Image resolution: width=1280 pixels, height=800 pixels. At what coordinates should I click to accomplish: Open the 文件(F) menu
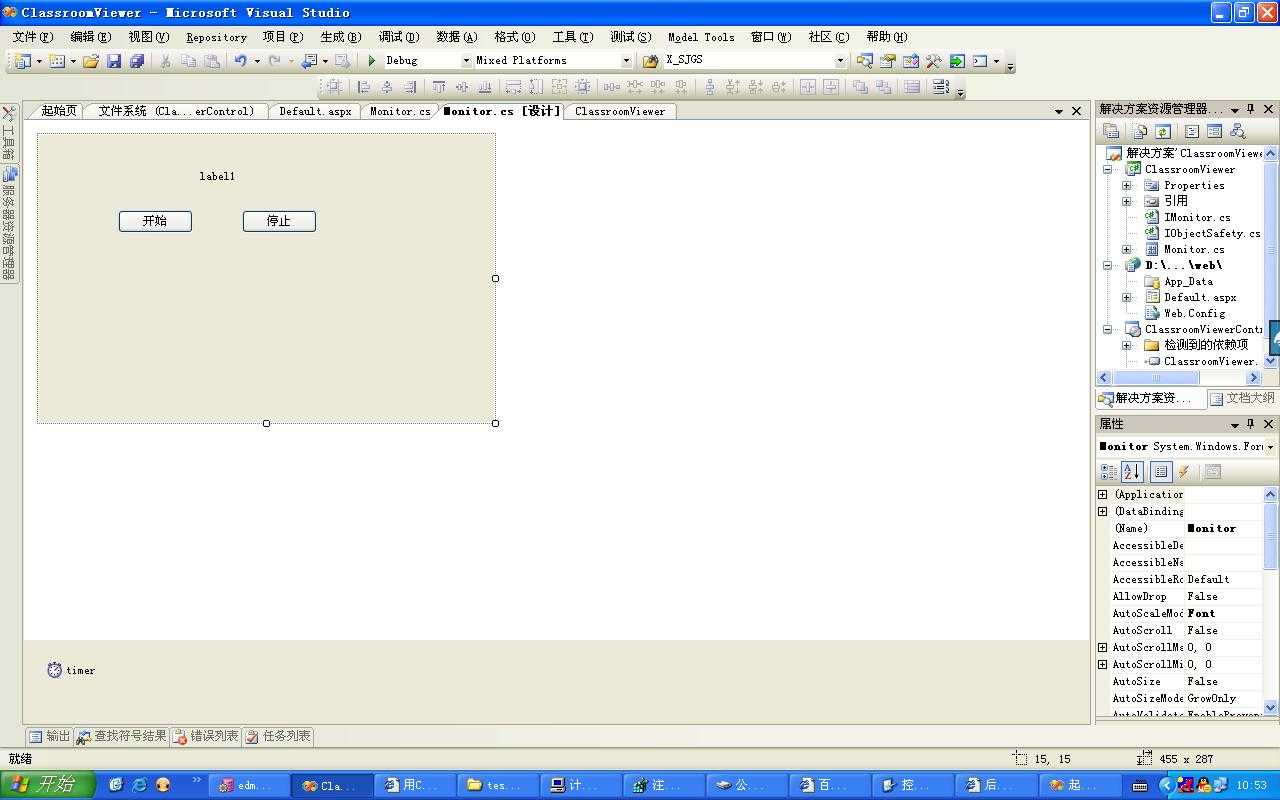pos(32,37)
